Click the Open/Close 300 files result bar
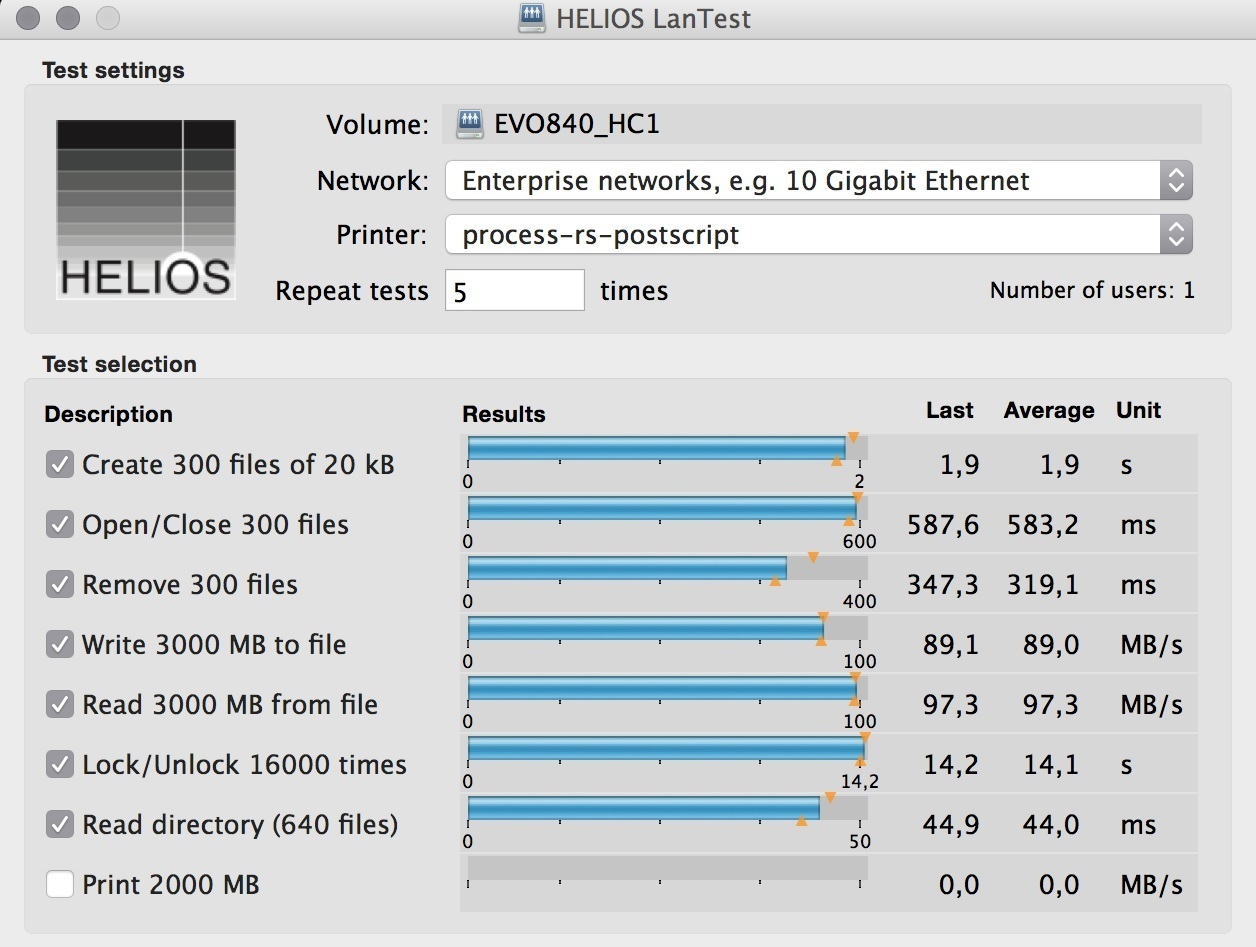Image resolution: width=1256 pixels, height=947 pixels. pyautogui.click(x=668, y=508)
